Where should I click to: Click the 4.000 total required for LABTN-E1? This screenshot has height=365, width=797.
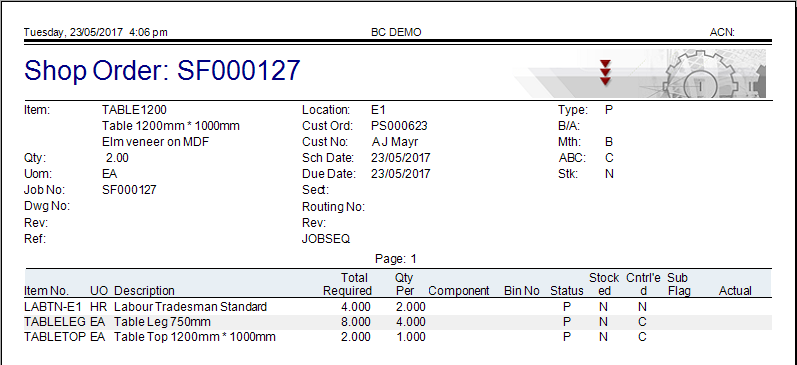point(356,307)
